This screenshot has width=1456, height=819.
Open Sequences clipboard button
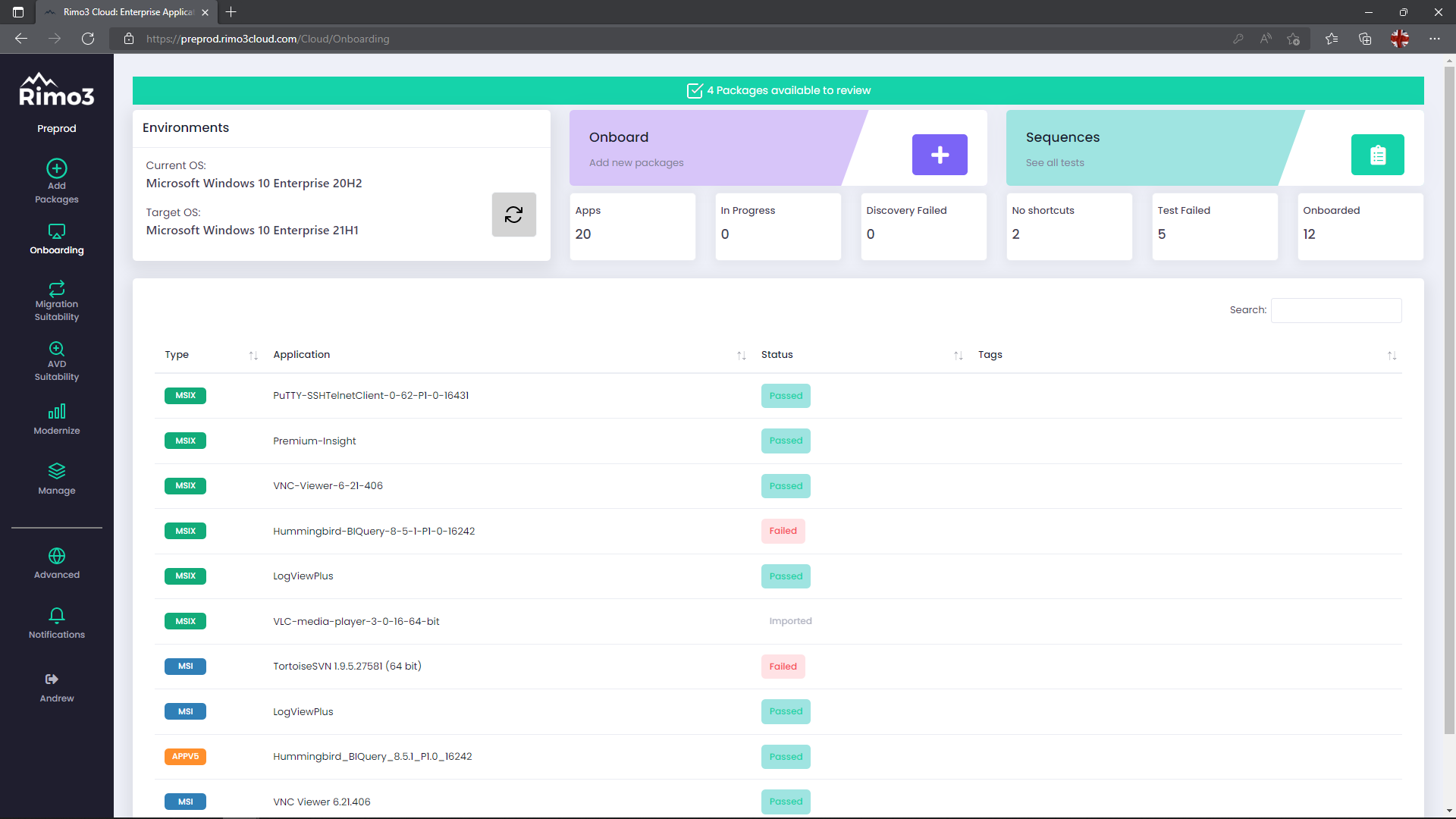pyautogui.click(x=1377, y=155)
